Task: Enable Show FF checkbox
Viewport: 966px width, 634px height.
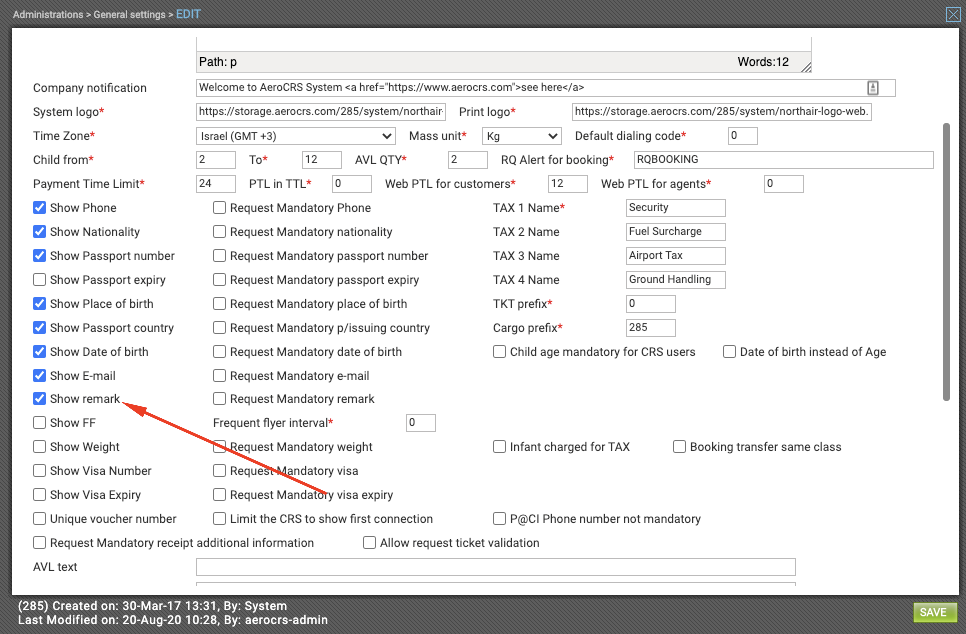Action: pyautogui.click(x=39, y=423)
